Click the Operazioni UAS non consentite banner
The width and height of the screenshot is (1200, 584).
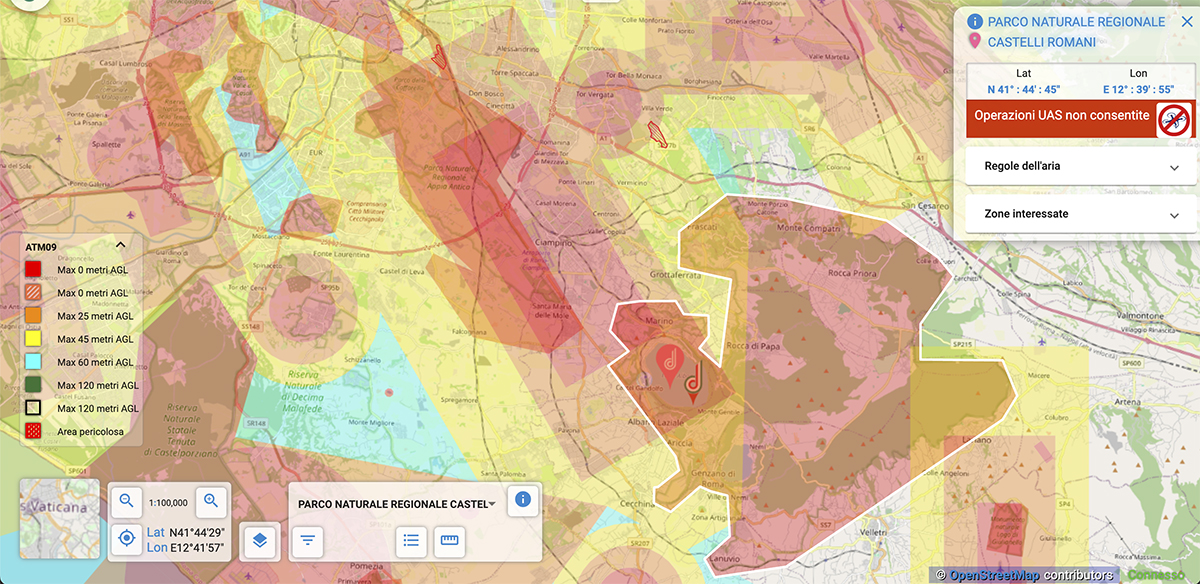(x=1061, y=116)
